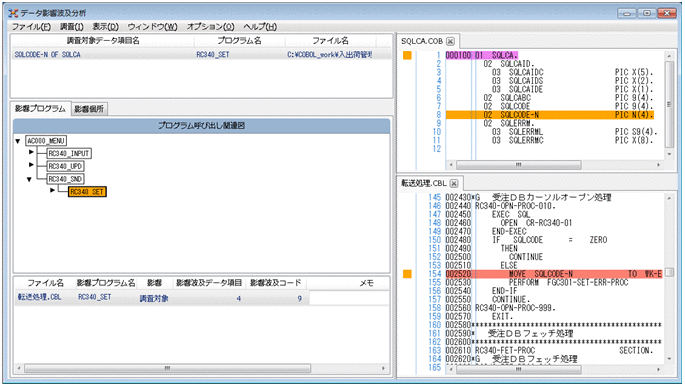Click the SQLCA.COB vertical scrollbar down arrow

669,155
